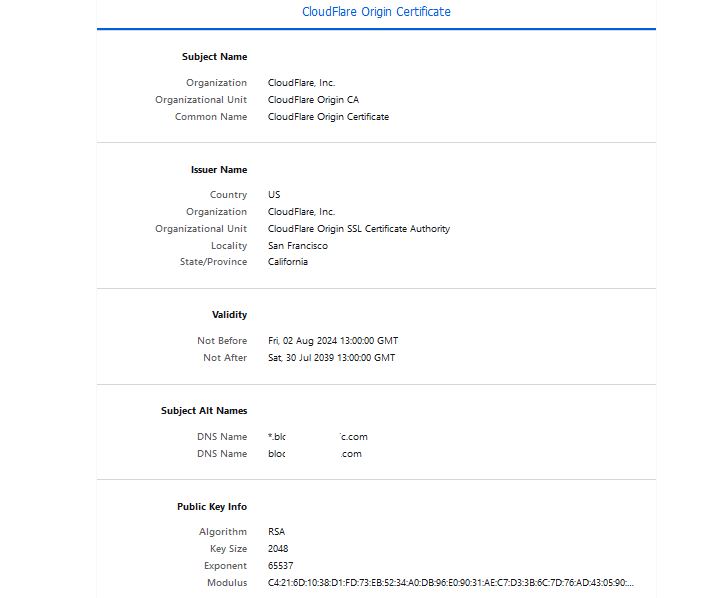This screenshot has width=712, height=598.
Task: Click the 'State/Province' field label
Action: [x=213, y=262]
